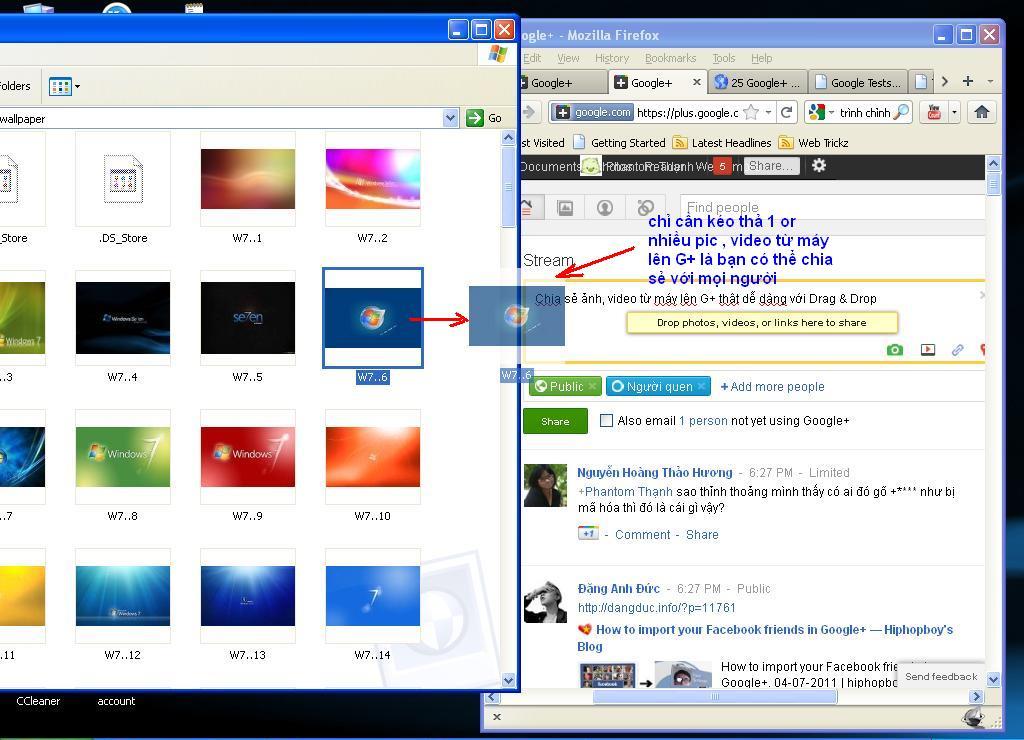1024x740 pixels.
Task: Open a new Firefox tab with plus
Action: (x=968, y=81)
